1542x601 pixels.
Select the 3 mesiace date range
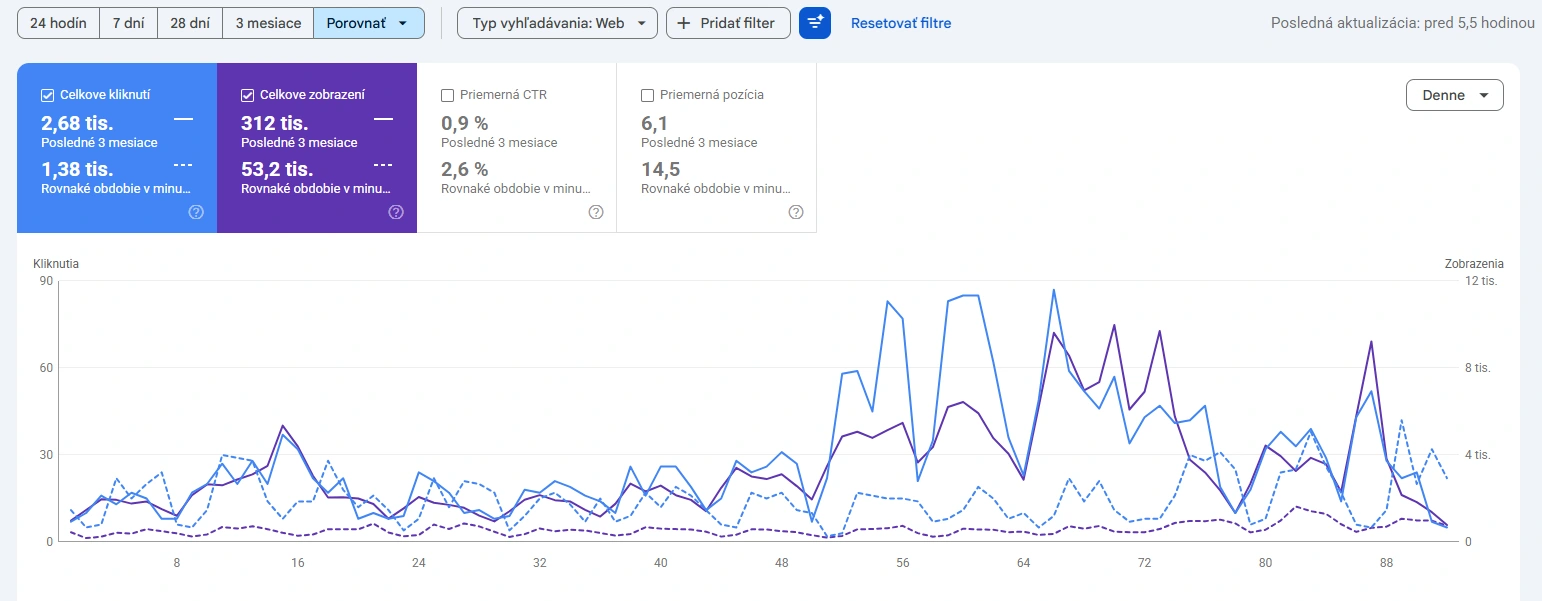[x=268, y=23]
